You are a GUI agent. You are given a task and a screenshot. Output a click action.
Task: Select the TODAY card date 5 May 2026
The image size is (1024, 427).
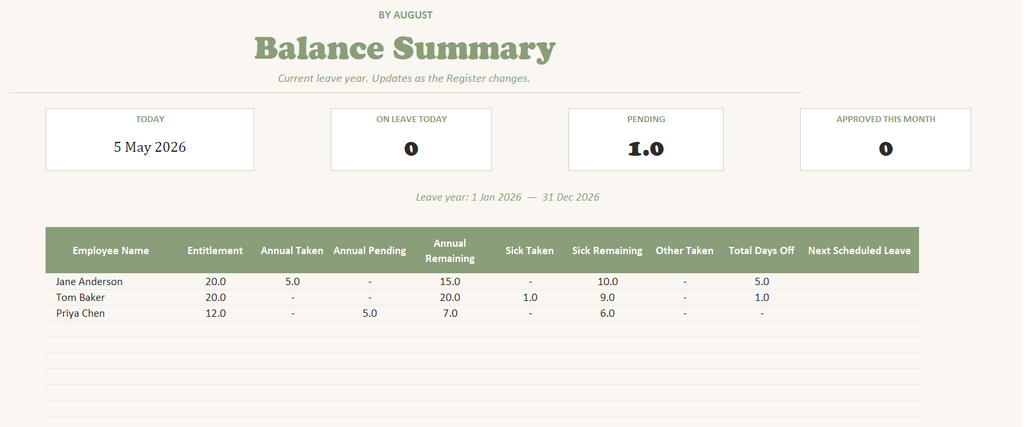click(150, 148)
